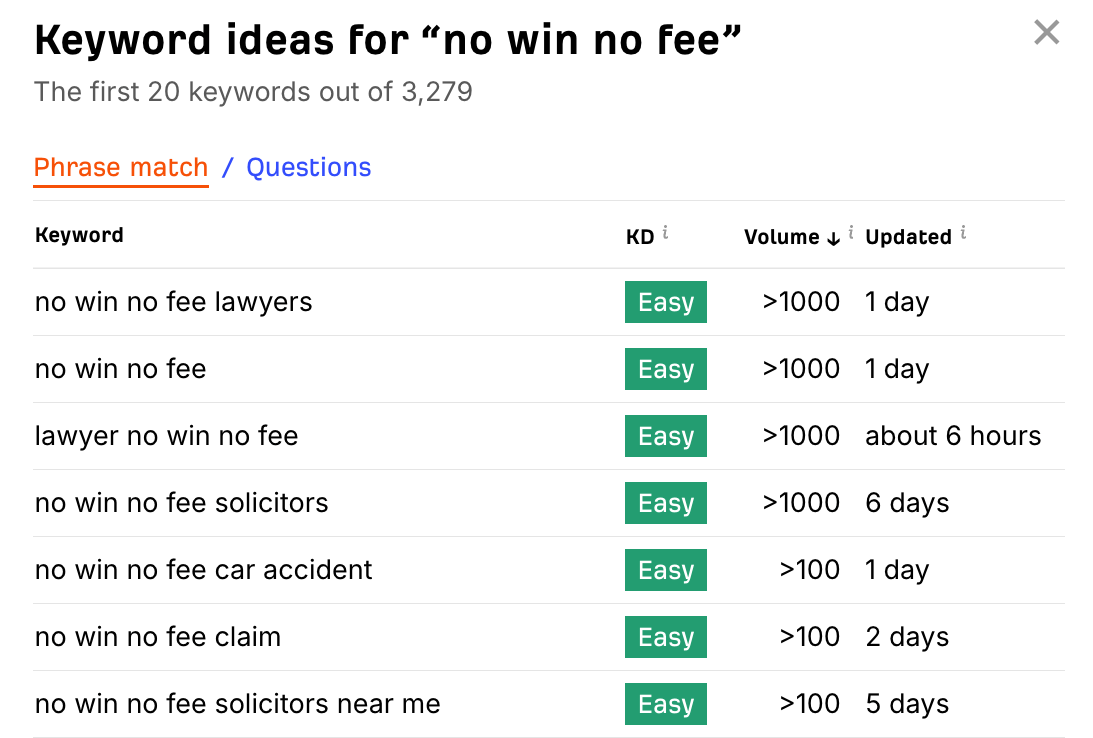The height and width of the screenshot is (738, 1093).
Task: Open the keyword 'no win no fee solicitors near me'
Action: click(237, 704)
